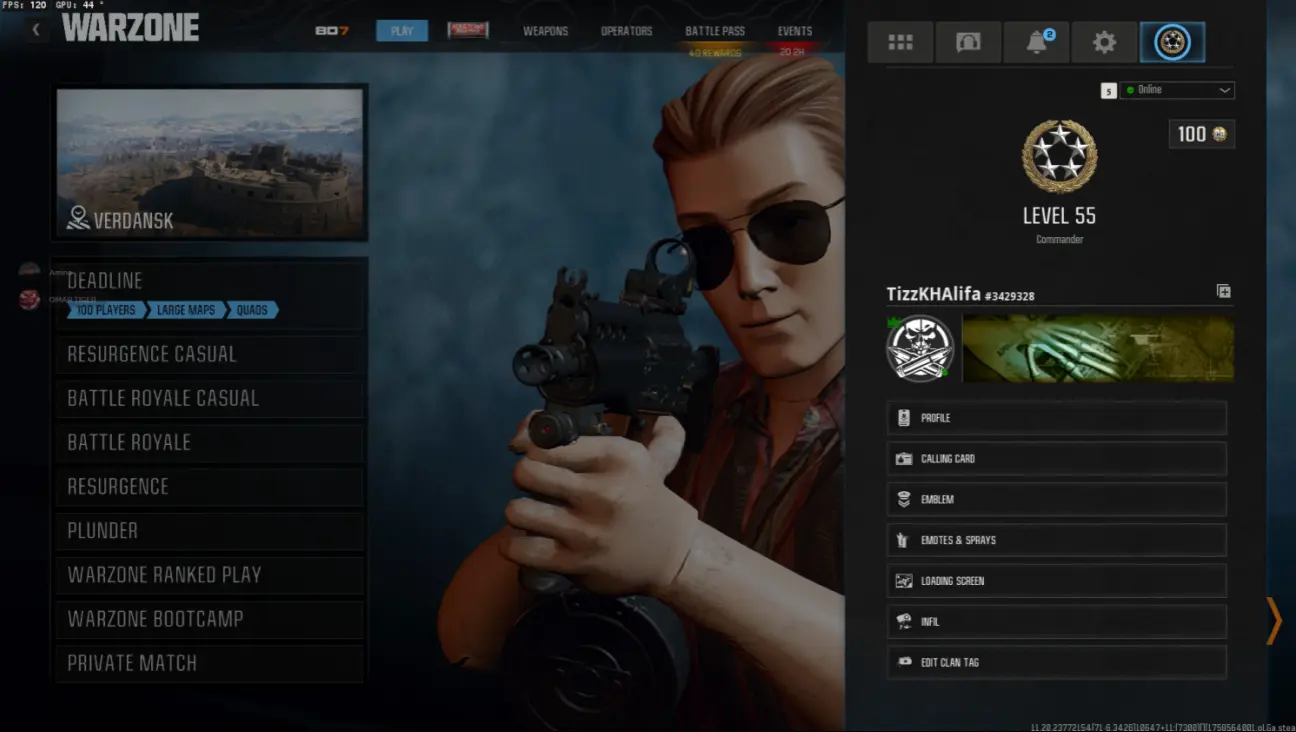This screenshot has width=1296, height=732.
Task: Open the notifications bell icon
Action: [x=1036, y=42]
